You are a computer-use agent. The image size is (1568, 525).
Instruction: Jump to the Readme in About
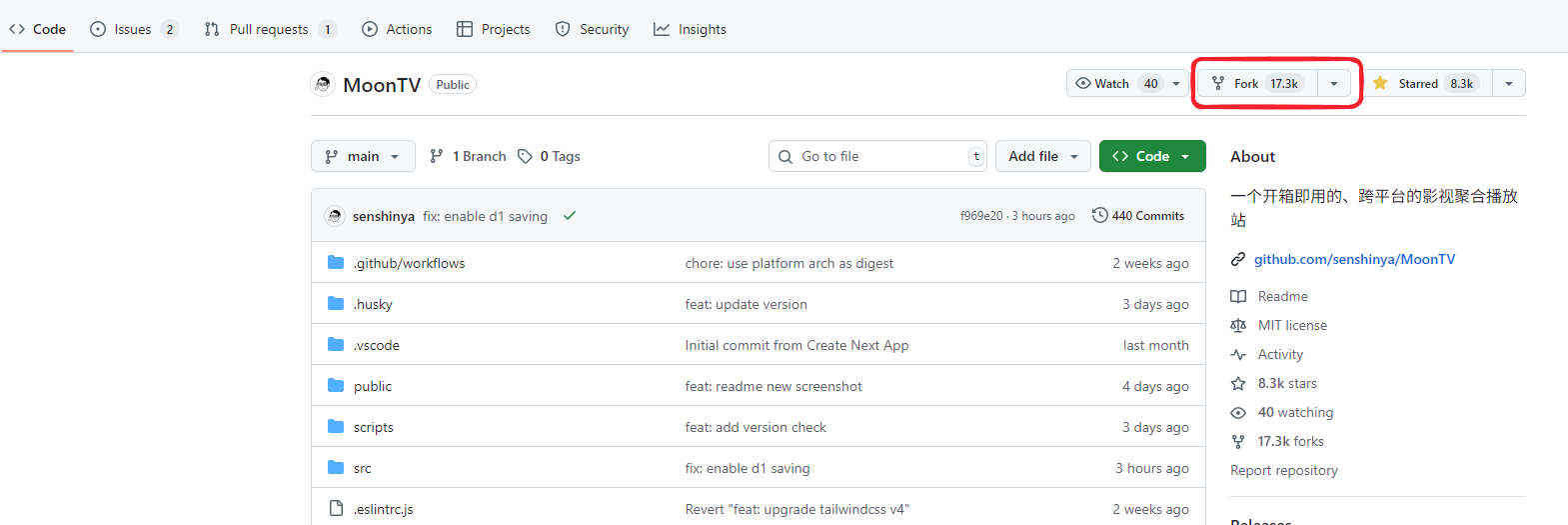(1282, 296)
